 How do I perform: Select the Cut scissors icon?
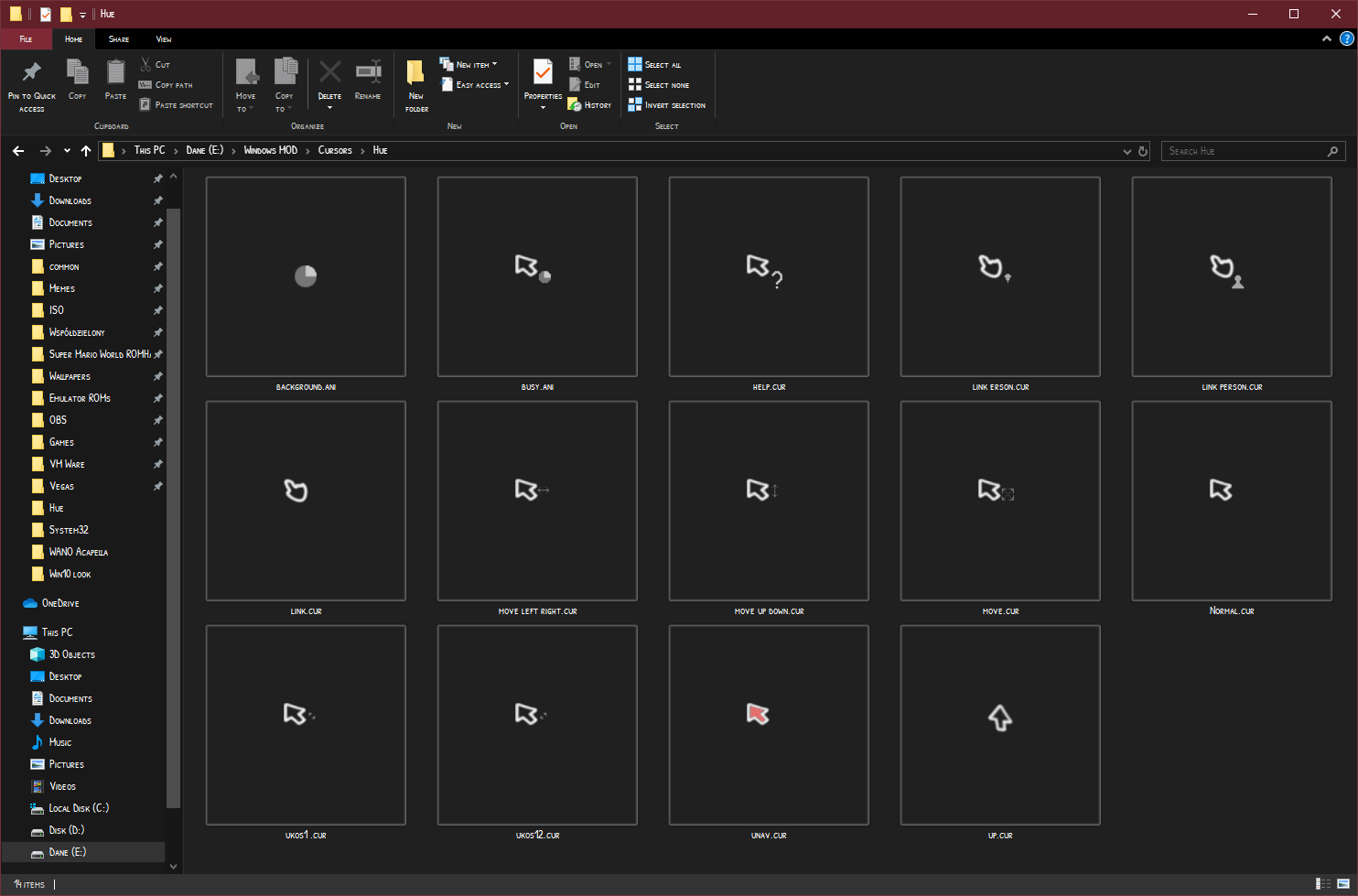145,64
